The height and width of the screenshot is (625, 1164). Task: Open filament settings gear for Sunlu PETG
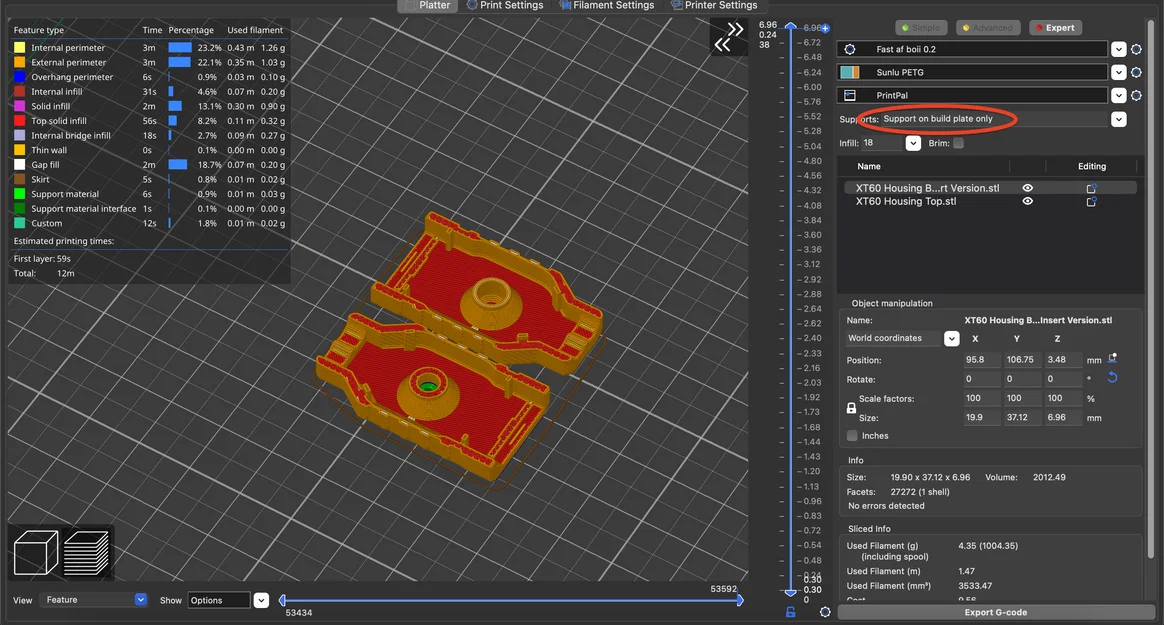[1136, 72]
